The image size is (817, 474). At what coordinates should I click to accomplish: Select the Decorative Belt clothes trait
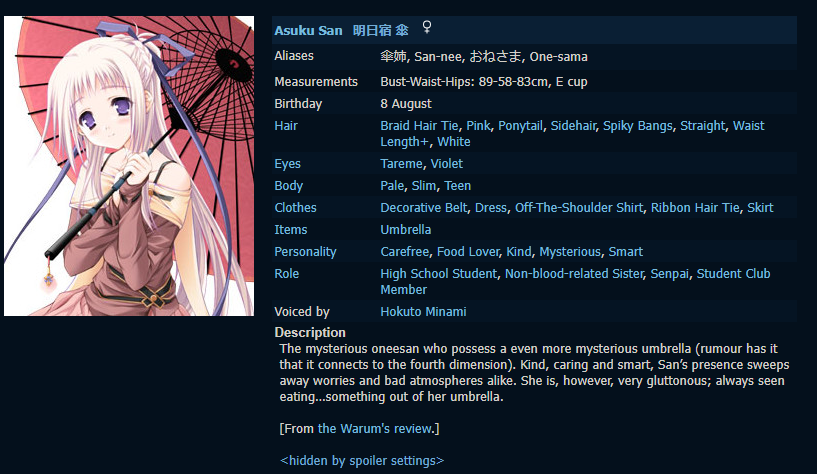(x=424, y=207)
